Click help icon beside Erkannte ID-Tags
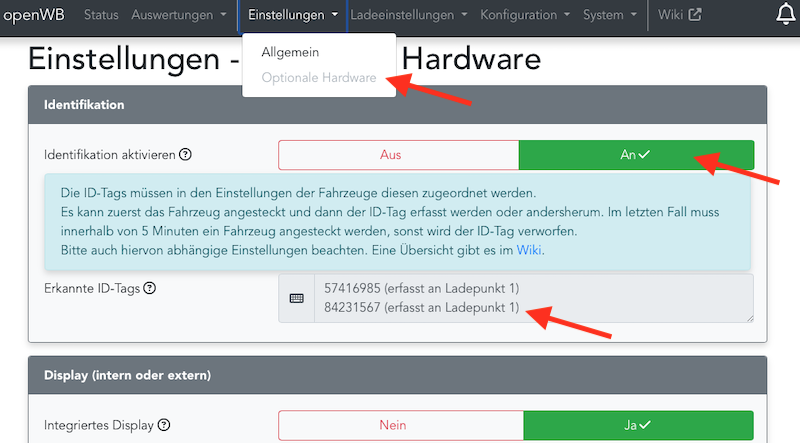The height and width of the screenshot is (443, 800). pos(149,288)
